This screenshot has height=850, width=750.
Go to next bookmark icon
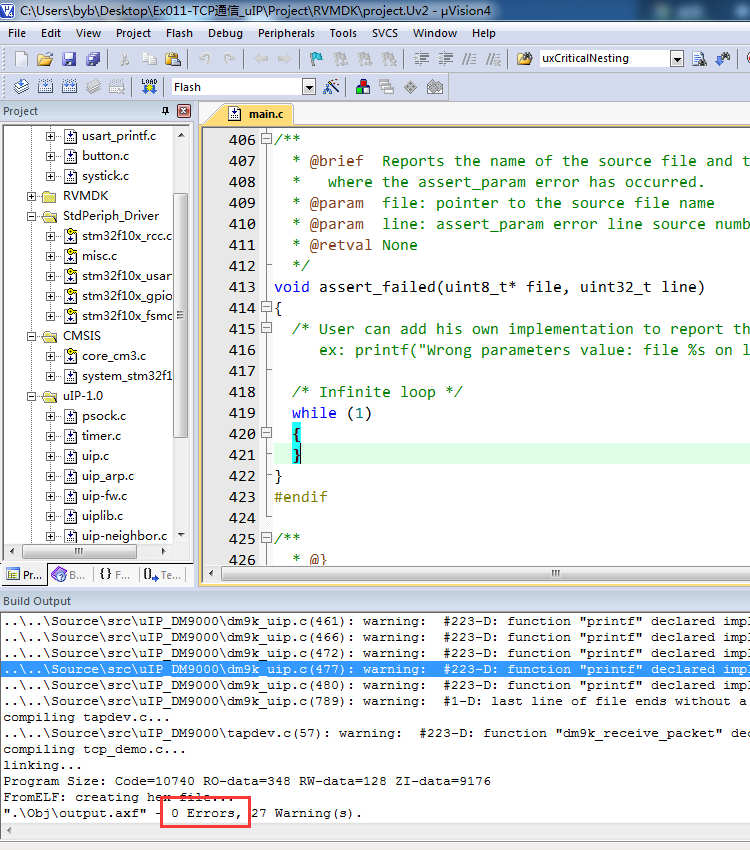point(365,59)
